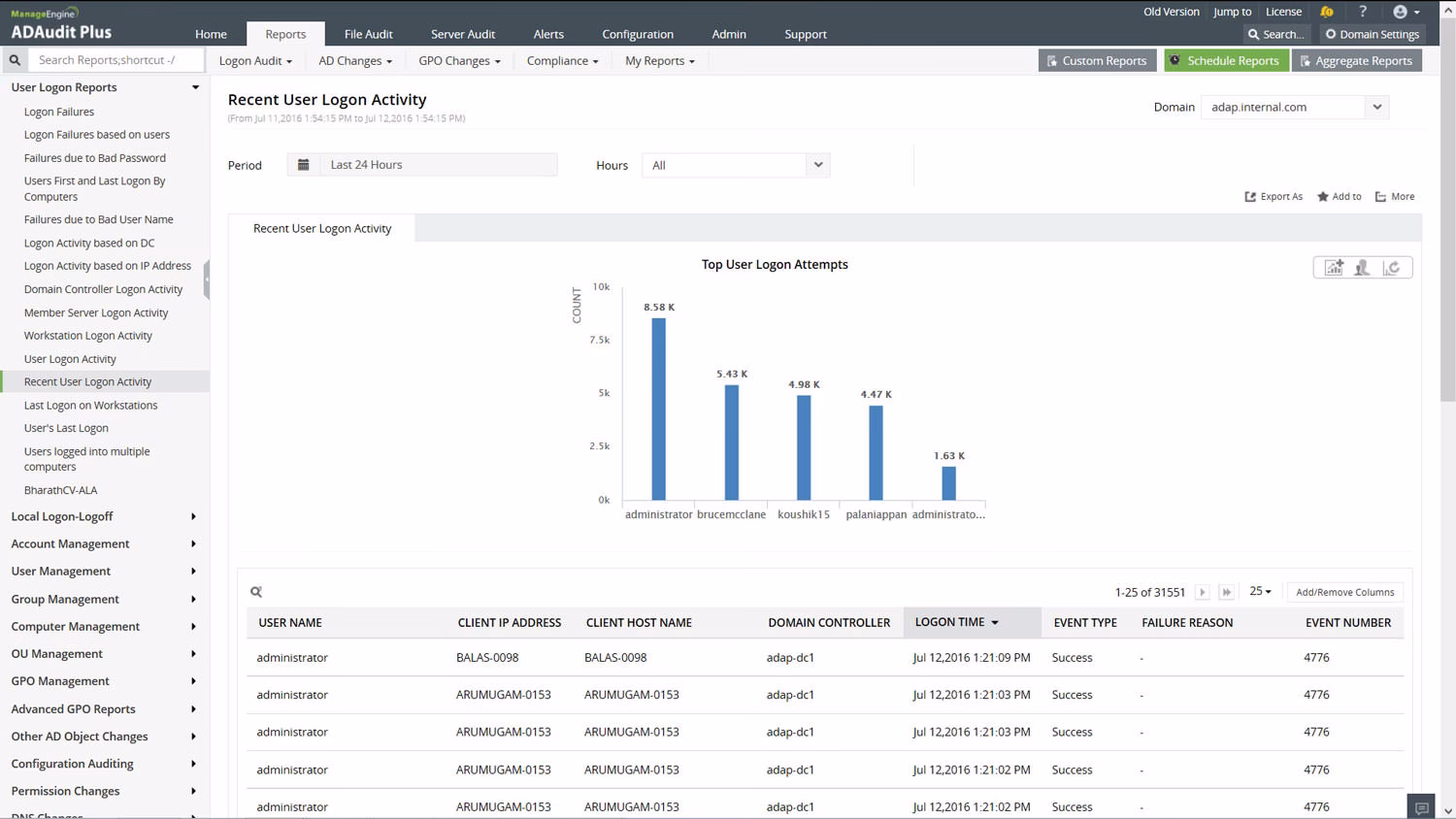Click the table search magnifier icon
The width and height of the screenshot is (1456, 819).
256,592
